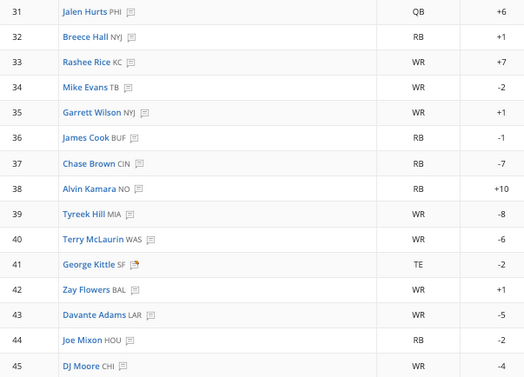Open DJ Moore's note icon
Image resolution: width=524 pixels, height=377 pixels.
(x=123, y=366)
